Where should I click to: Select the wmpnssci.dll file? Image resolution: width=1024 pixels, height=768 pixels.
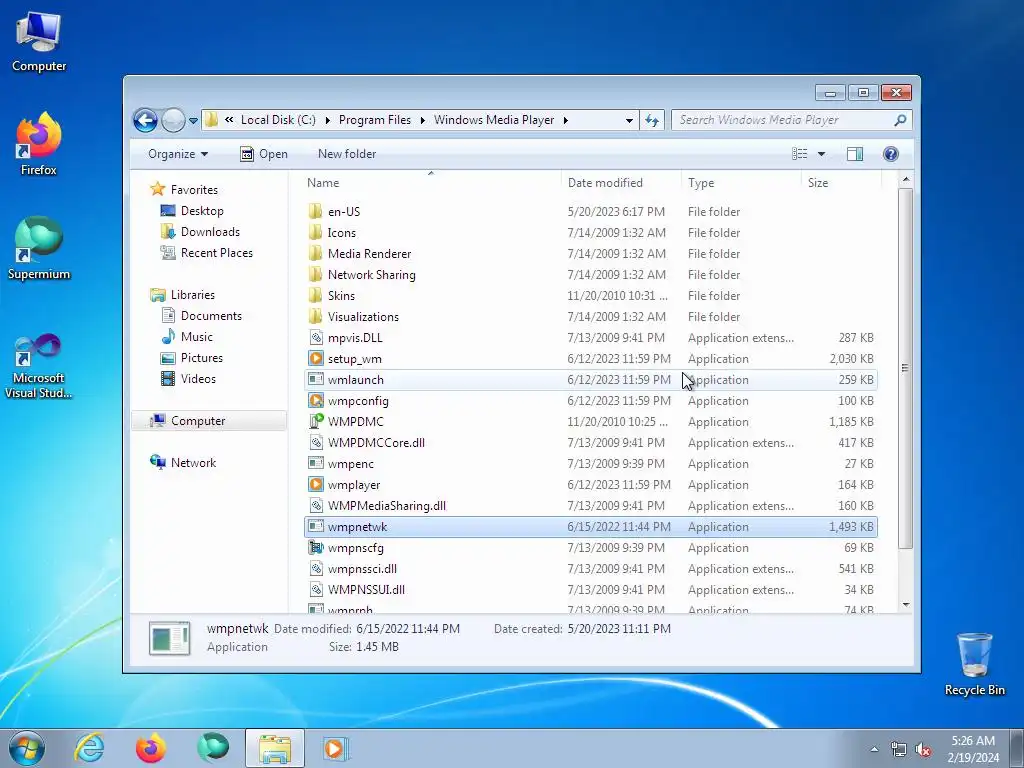362,569
